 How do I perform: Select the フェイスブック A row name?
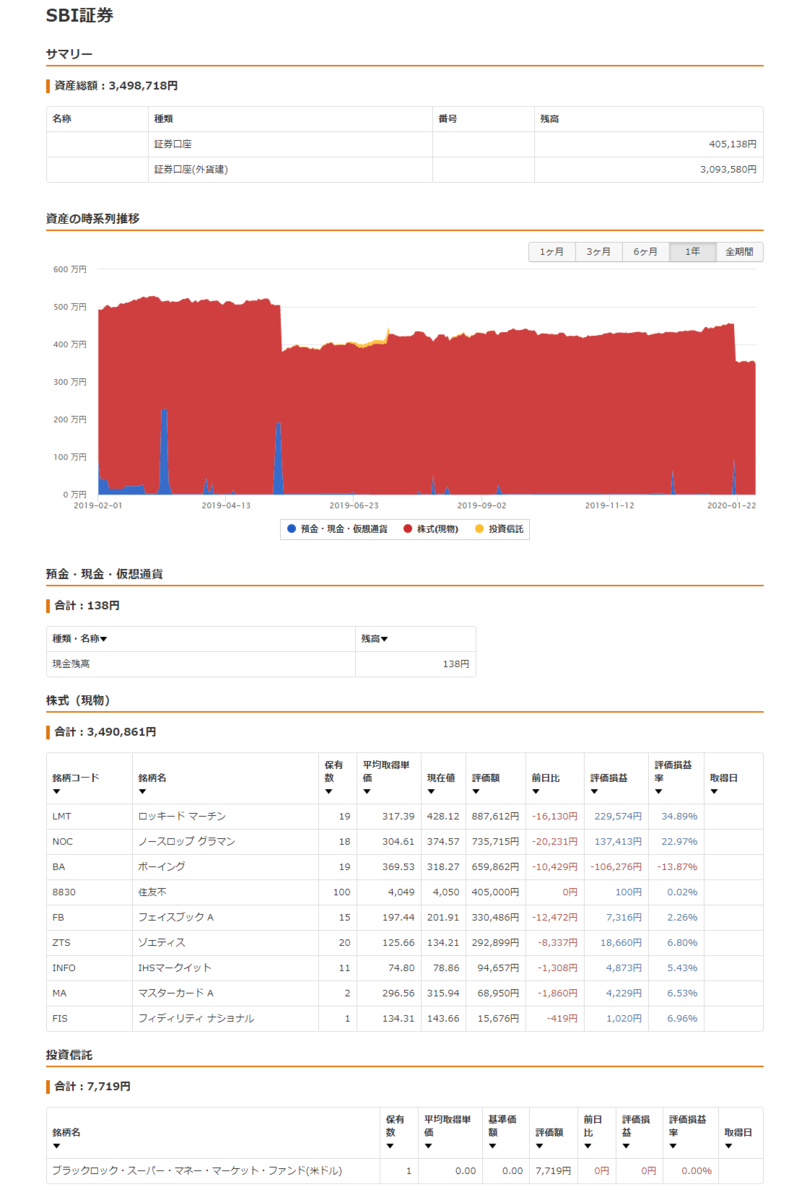(x=176, y=917)
